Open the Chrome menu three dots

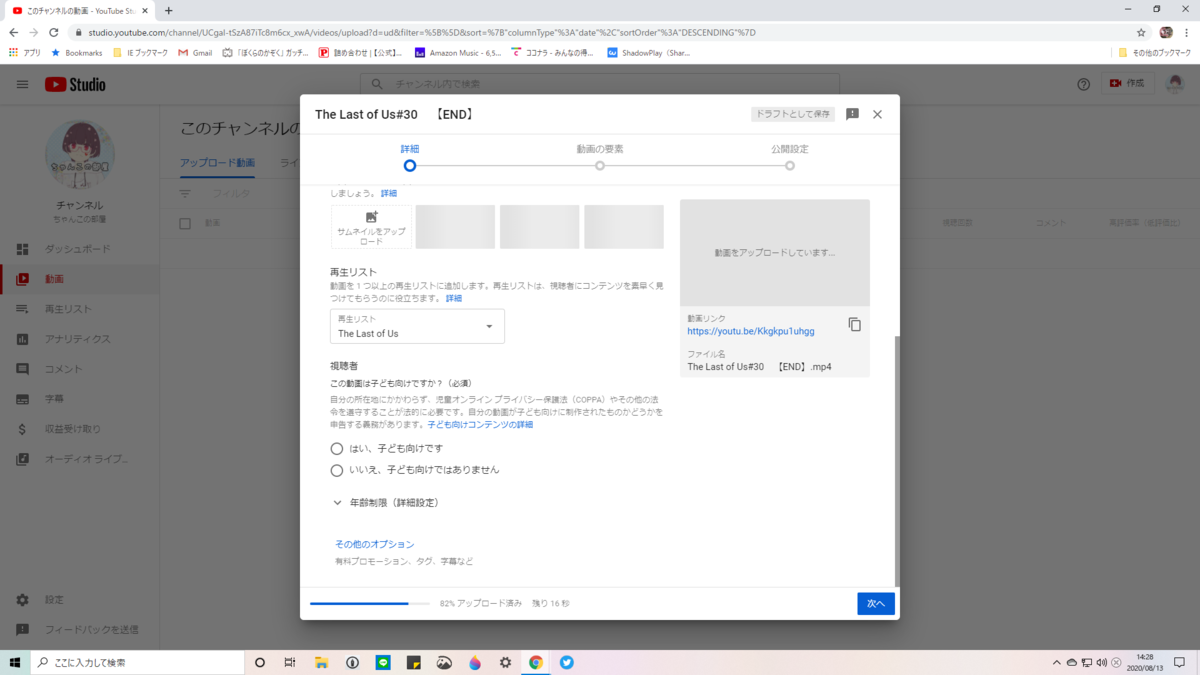click(1187, 32)
